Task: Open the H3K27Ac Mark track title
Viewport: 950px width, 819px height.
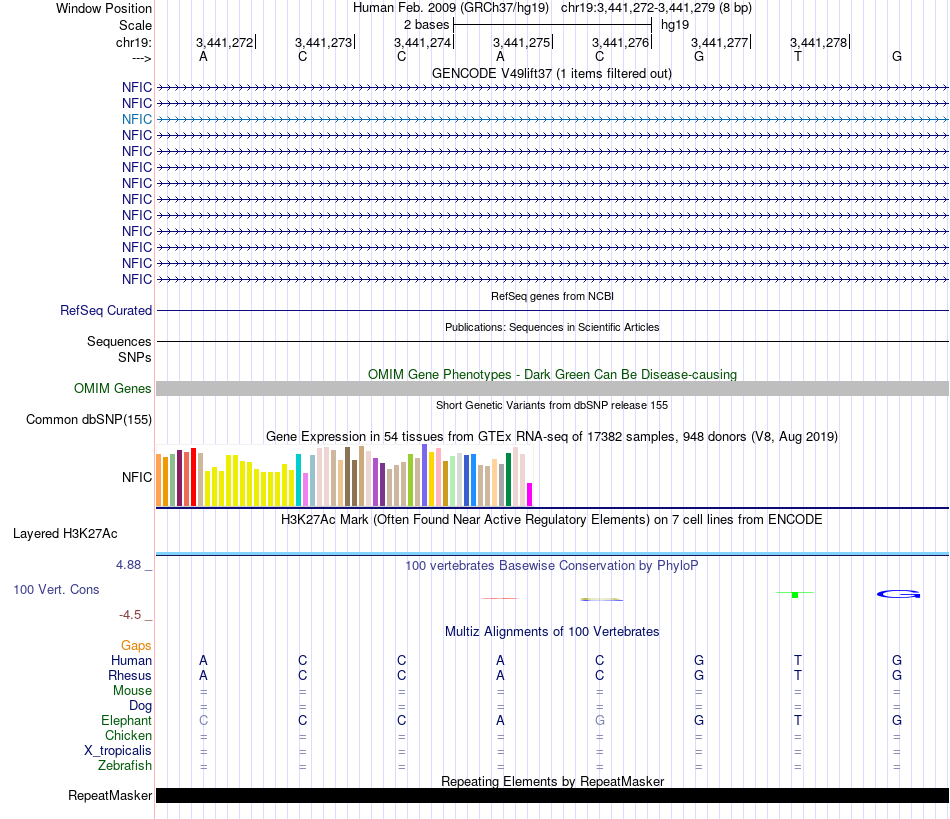Action: click(x=551, y=519)
